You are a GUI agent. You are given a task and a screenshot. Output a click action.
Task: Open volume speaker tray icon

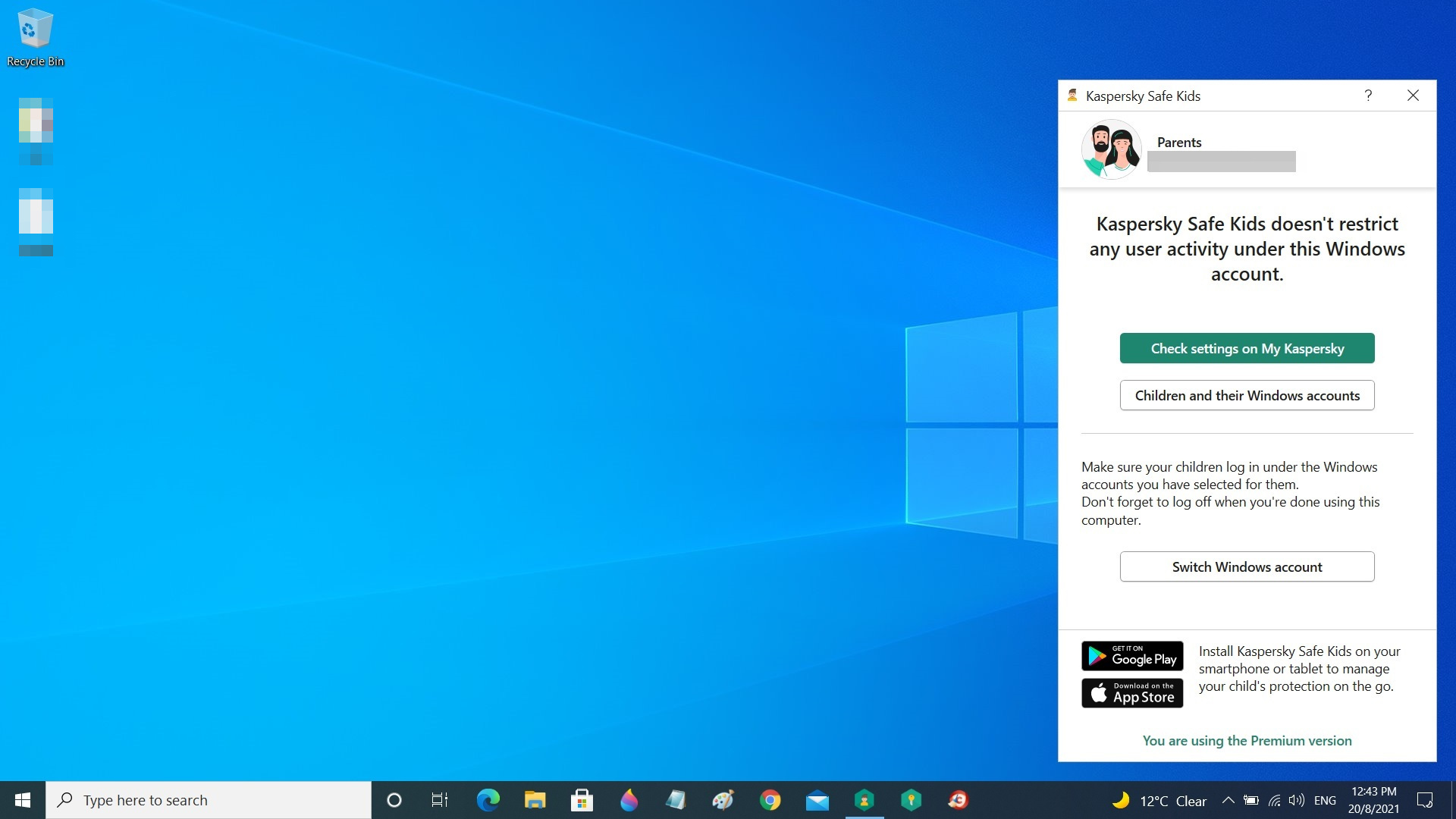(1297, 800)
